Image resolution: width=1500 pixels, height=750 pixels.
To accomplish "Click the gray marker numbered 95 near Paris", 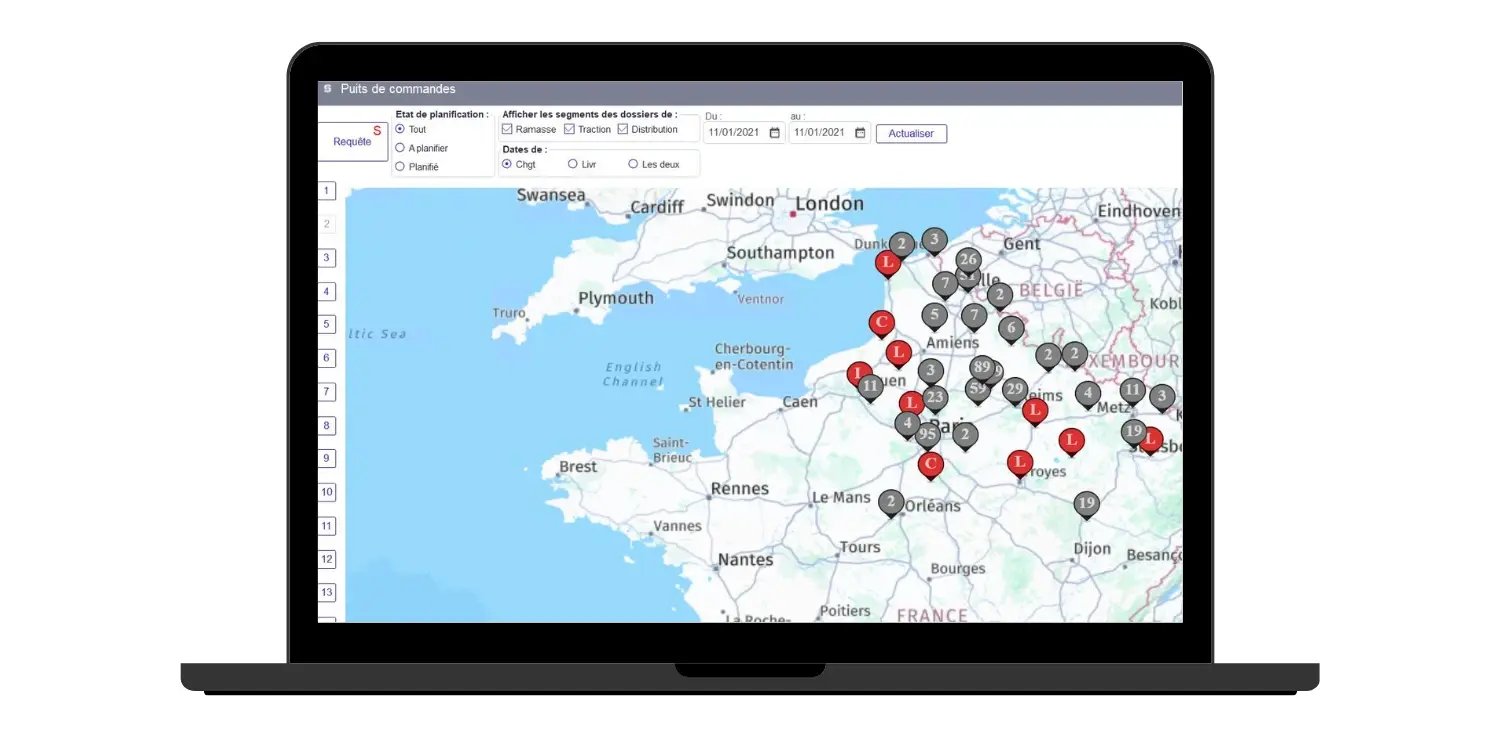I will tap(928, 435).
